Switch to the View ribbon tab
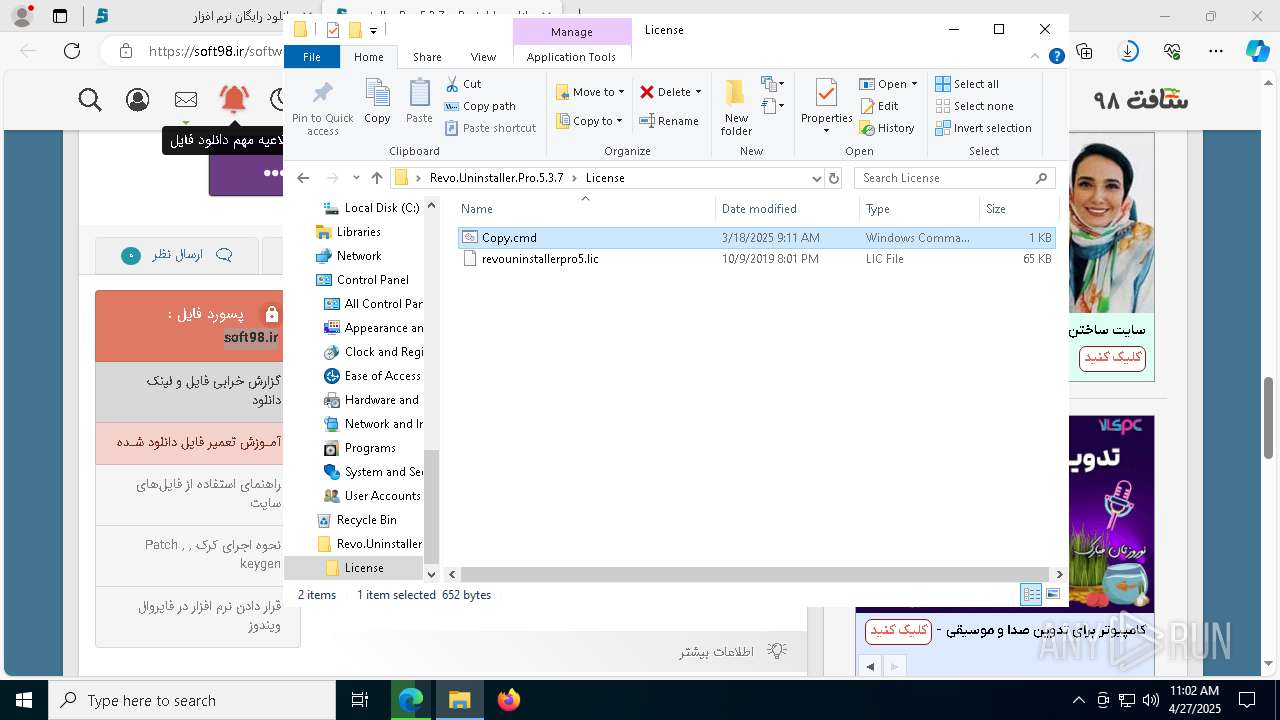 (x=483, y=57)
